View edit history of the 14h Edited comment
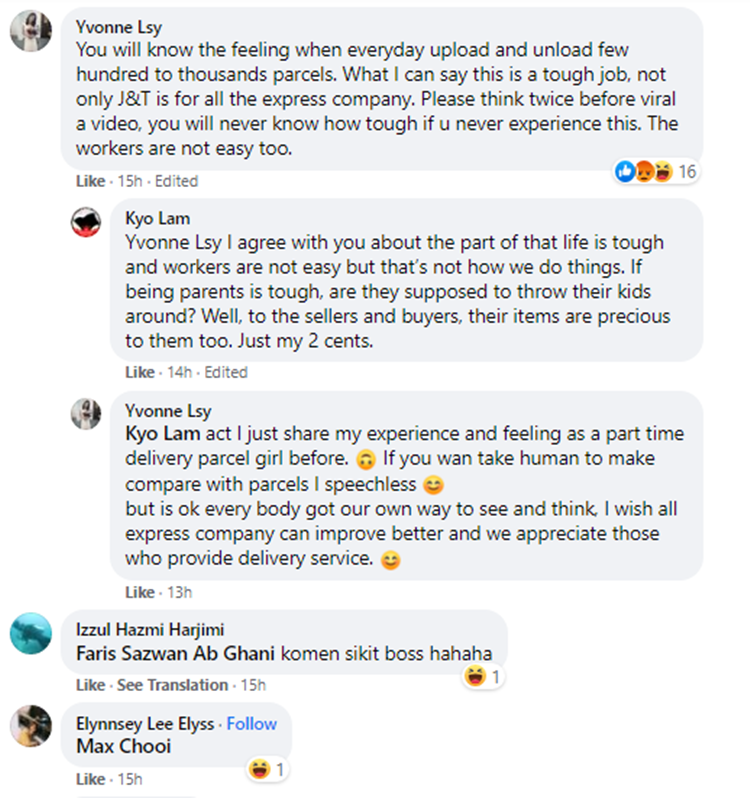This screenshot has height=798, width=750. point(226,372)
